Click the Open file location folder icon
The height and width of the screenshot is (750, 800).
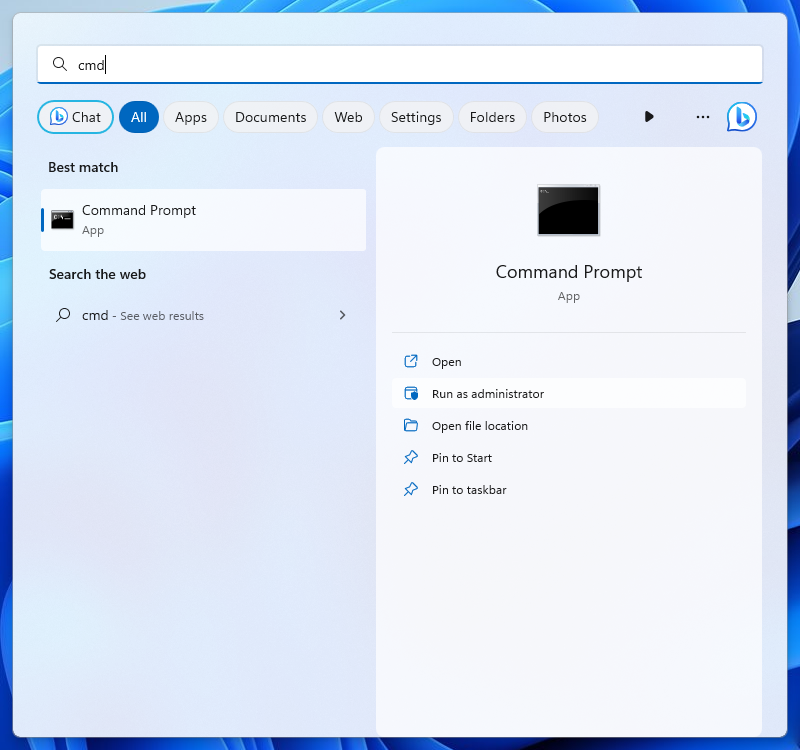pyautogui.click(x=410, y=426)
